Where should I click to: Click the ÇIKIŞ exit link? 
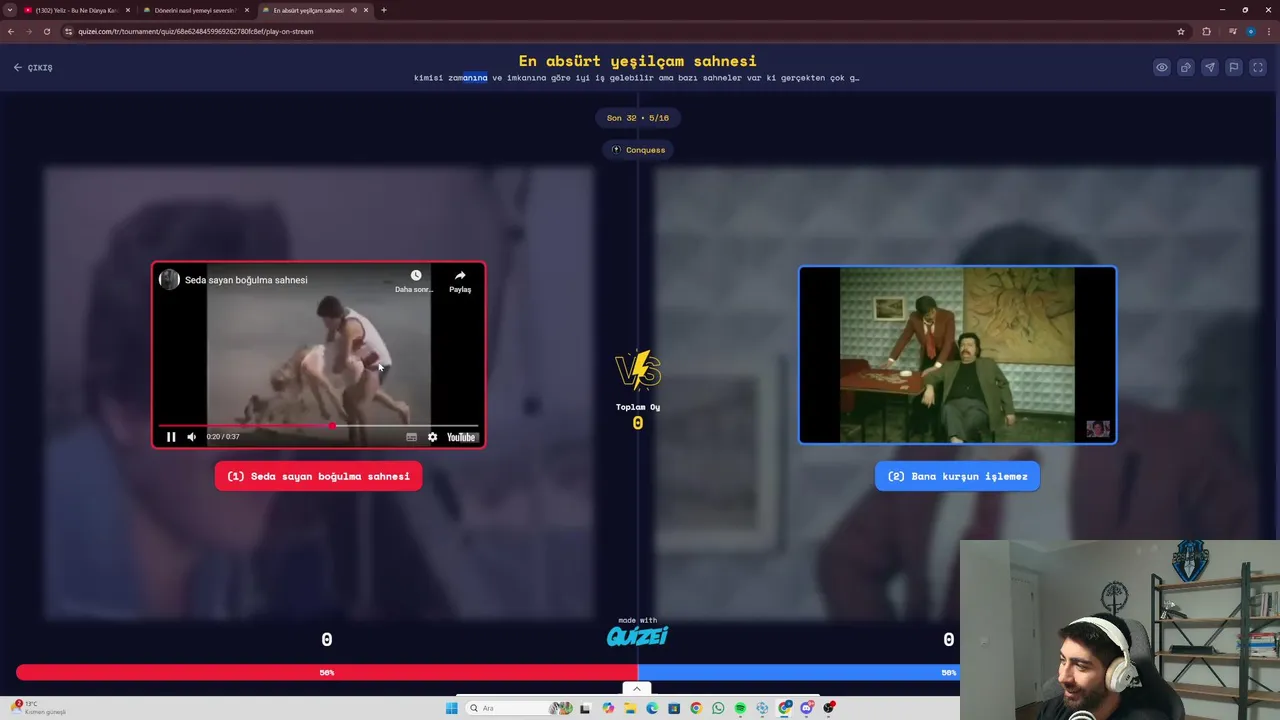[33, 67]
